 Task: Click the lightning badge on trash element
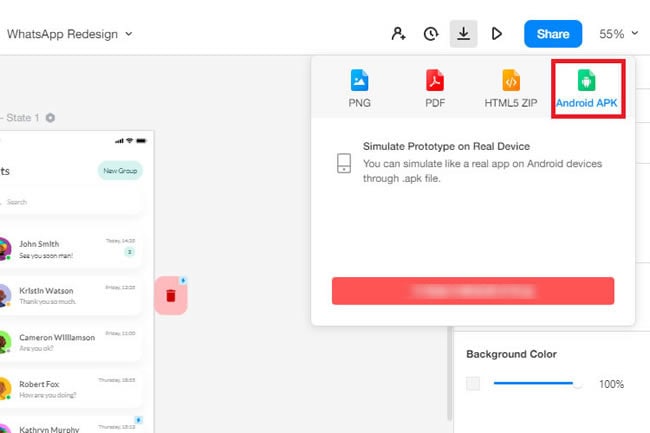[x=183, y=281]
